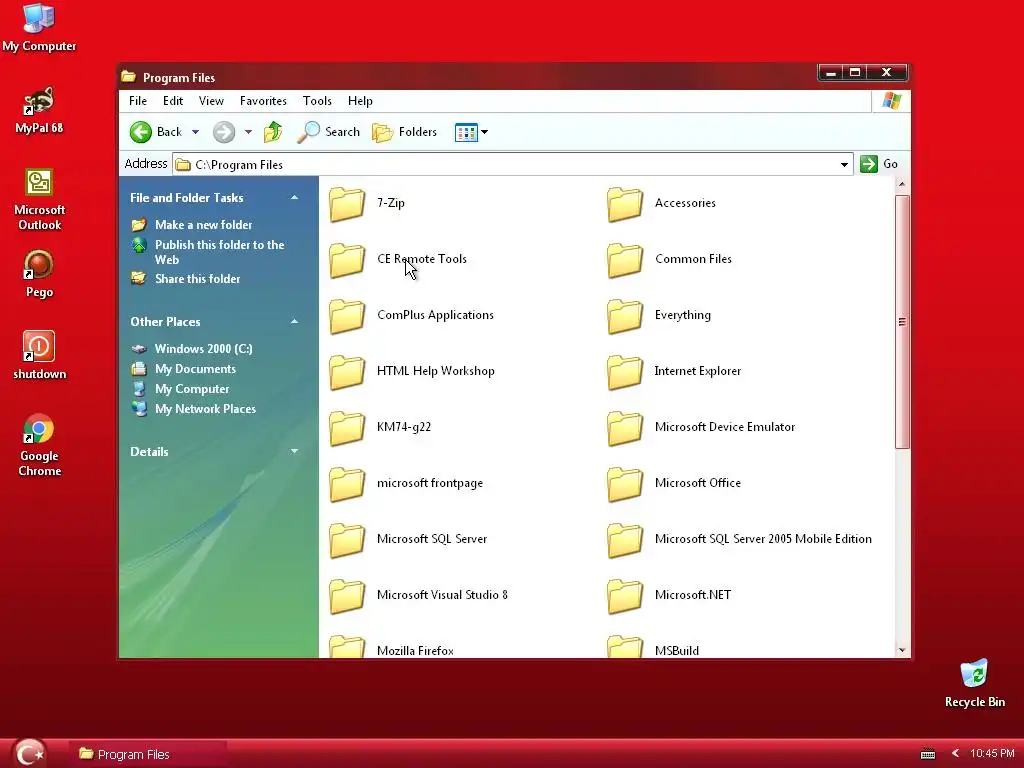Expand the Details panel

(295, 451)
